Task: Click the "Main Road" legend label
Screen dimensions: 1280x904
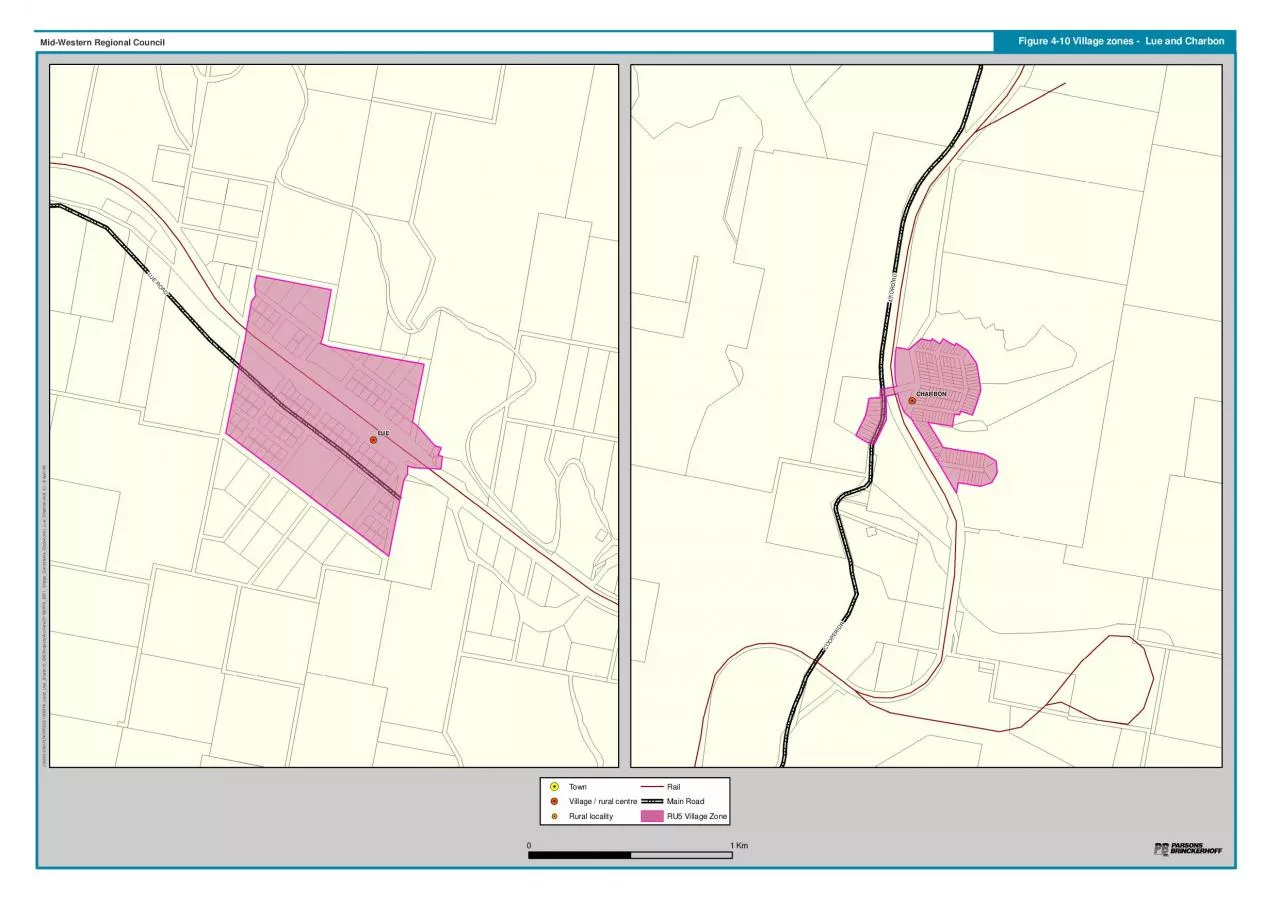Action: point(685,802)
